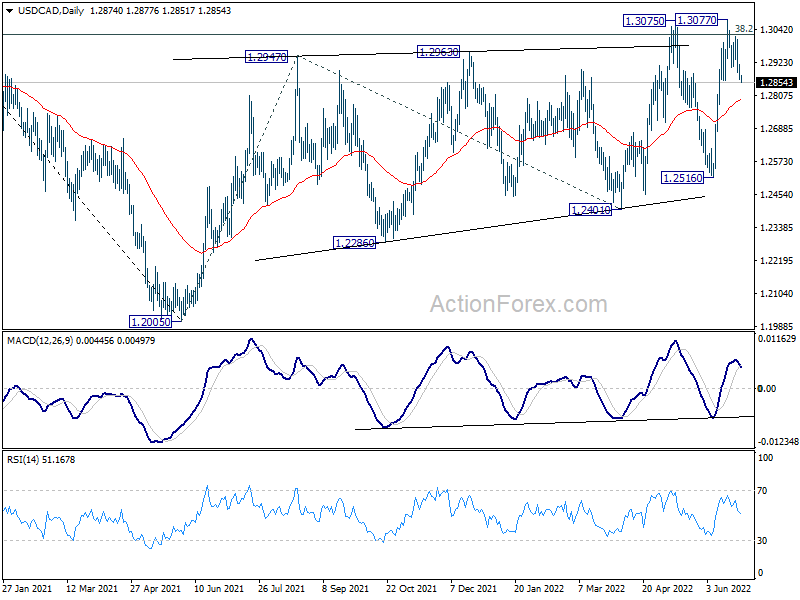Click the MACD zero level label

tap(767, 389)
